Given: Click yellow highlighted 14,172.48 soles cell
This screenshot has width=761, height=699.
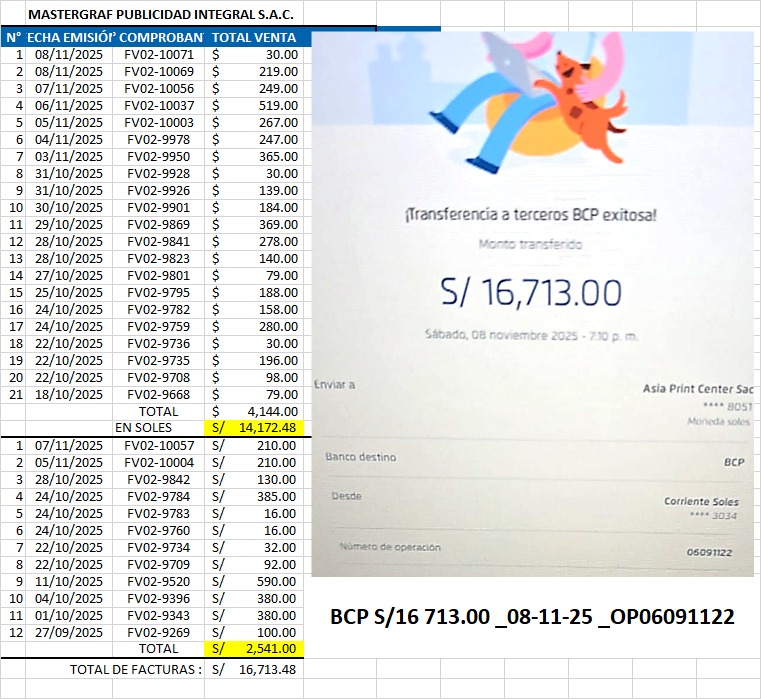Looking at the screenshot, I should coord(267,428).
